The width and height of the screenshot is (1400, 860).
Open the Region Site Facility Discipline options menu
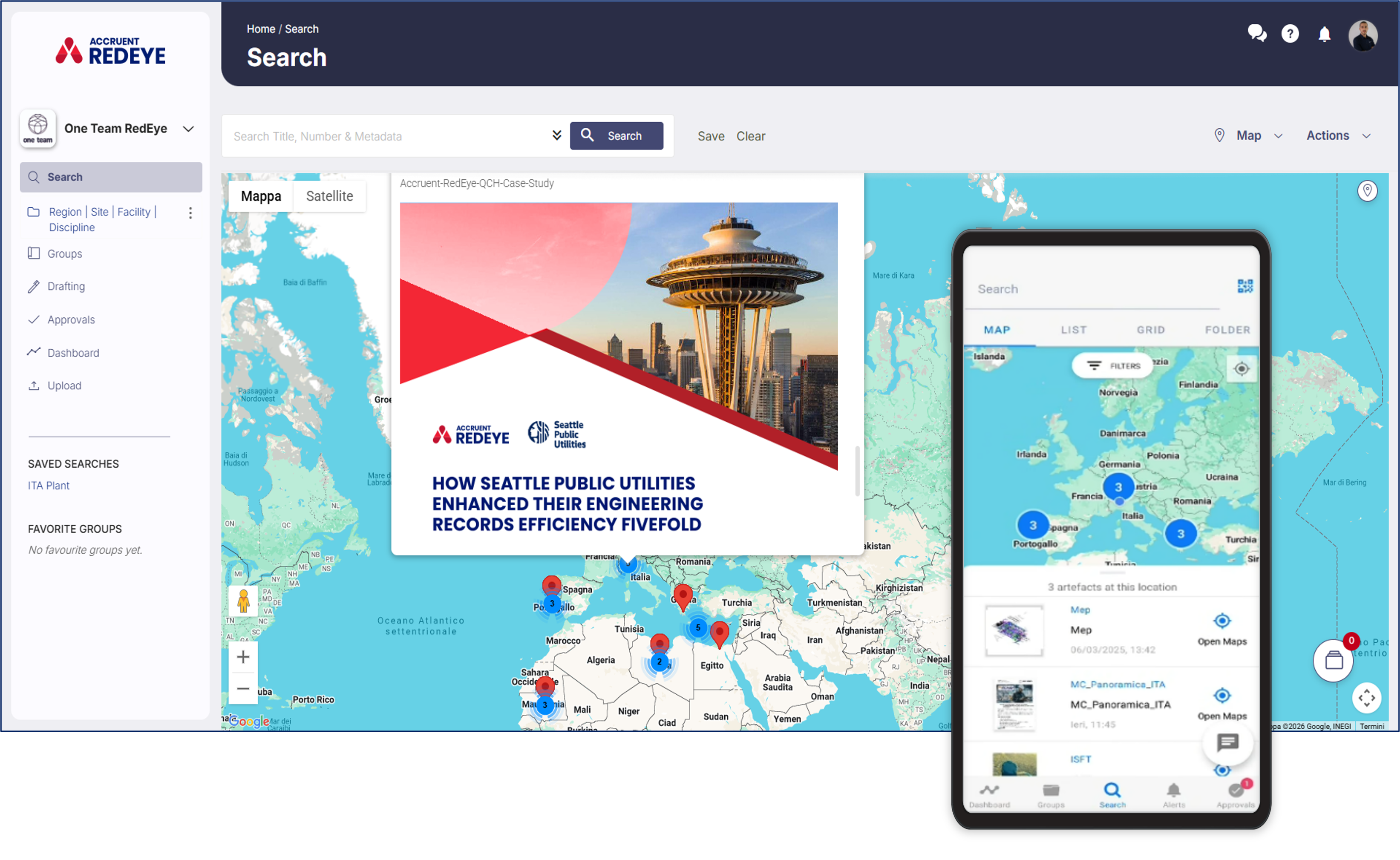[190, 213]
